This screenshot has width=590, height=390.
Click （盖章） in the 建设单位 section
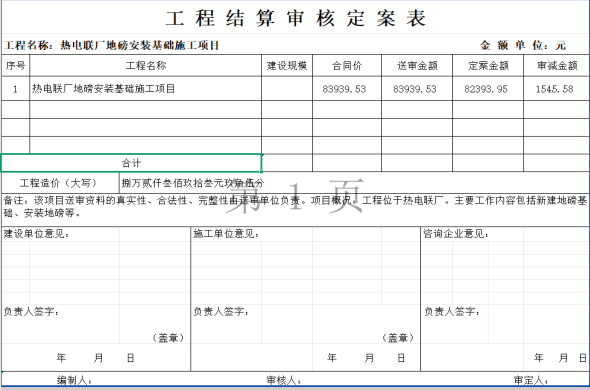click(168, 338)
